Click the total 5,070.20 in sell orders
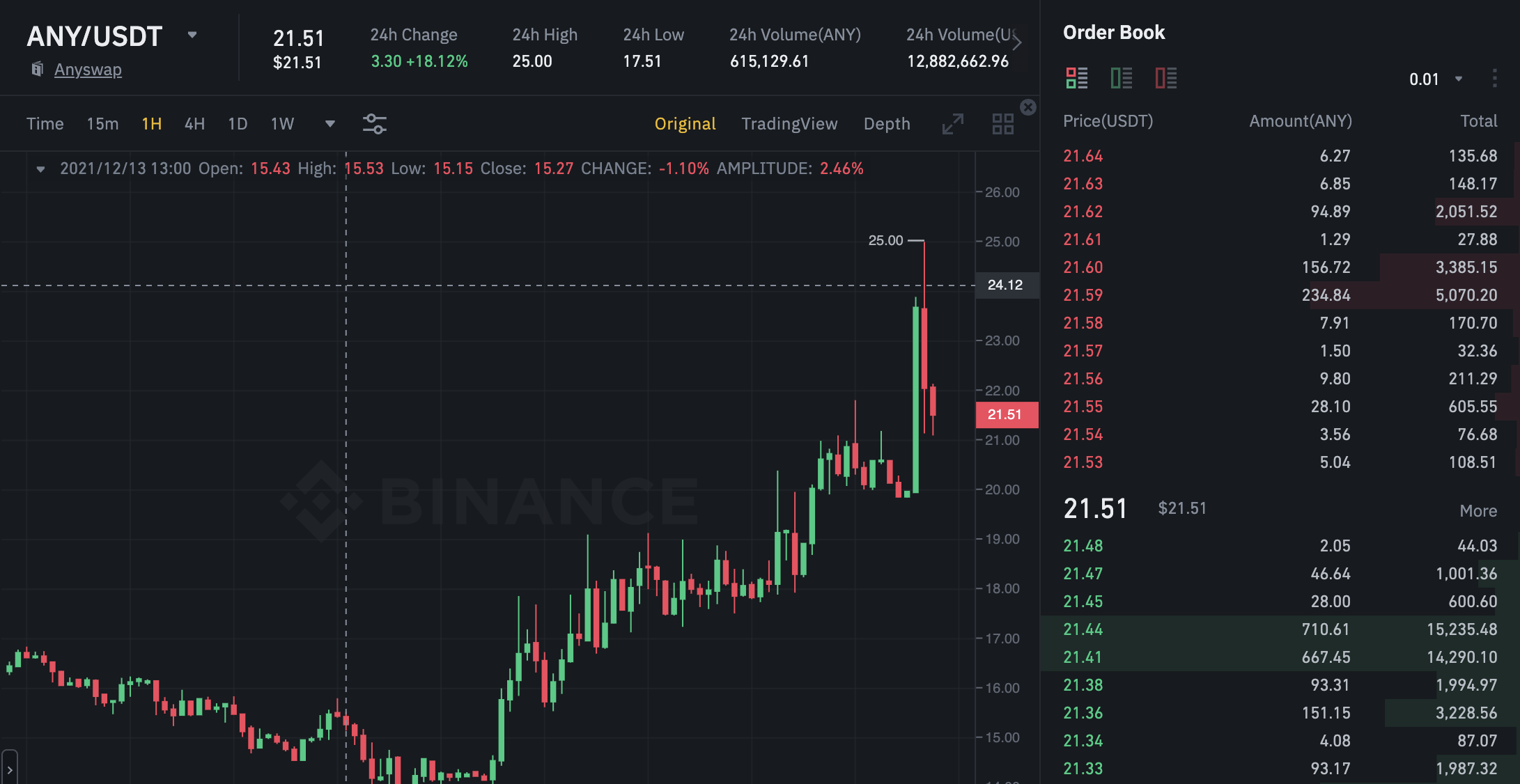Viewport: 1520px width, 784px height. pos(1466,295)
